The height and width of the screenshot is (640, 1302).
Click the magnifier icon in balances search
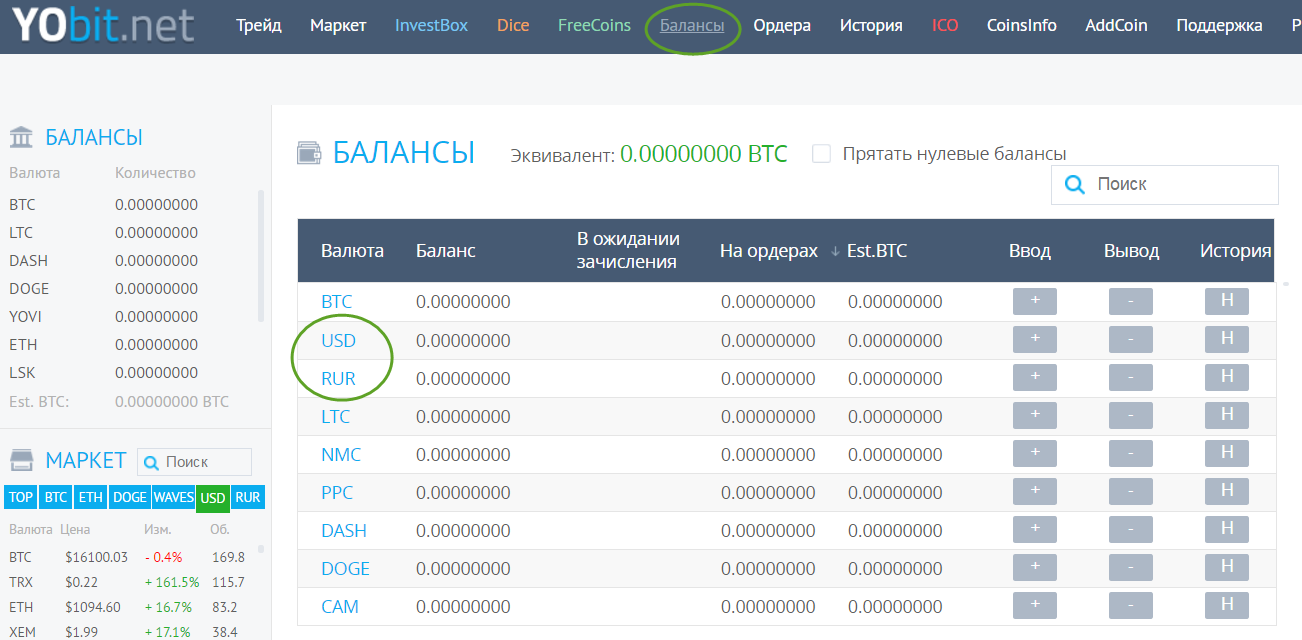coord(1075,185)
